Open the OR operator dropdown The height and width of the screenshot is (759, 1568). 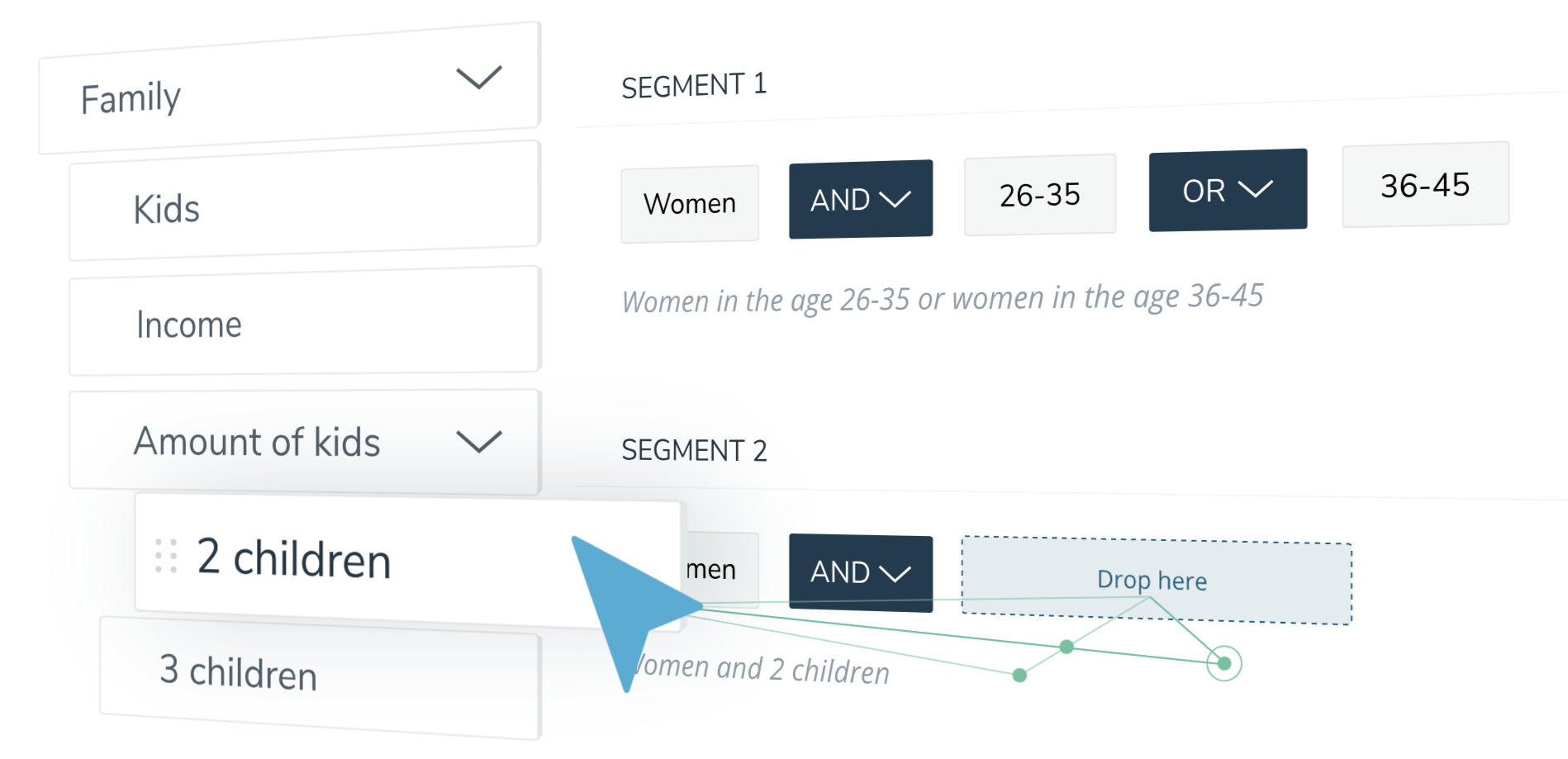click(1227, 191)
